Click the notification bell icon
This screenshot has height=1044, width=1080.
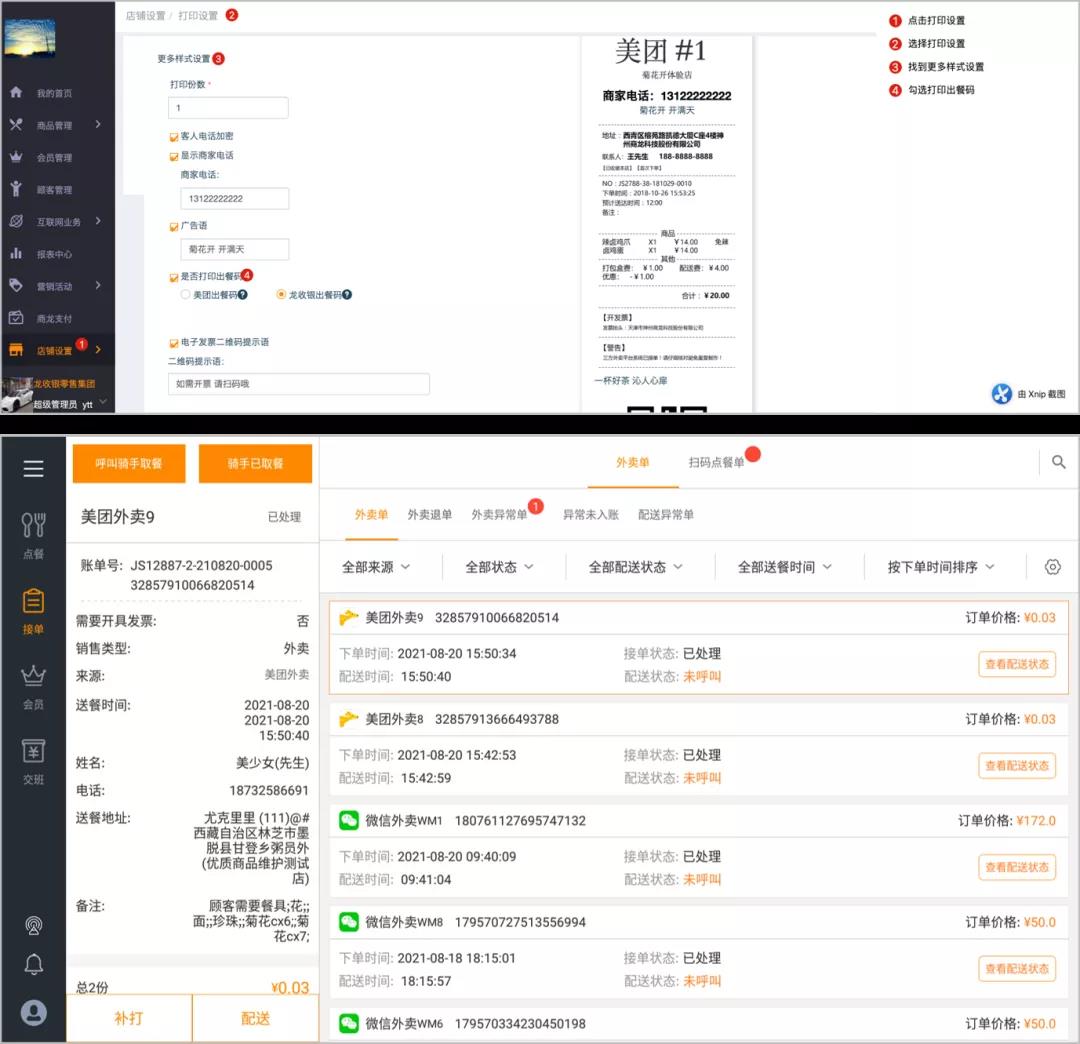point(33,965)
